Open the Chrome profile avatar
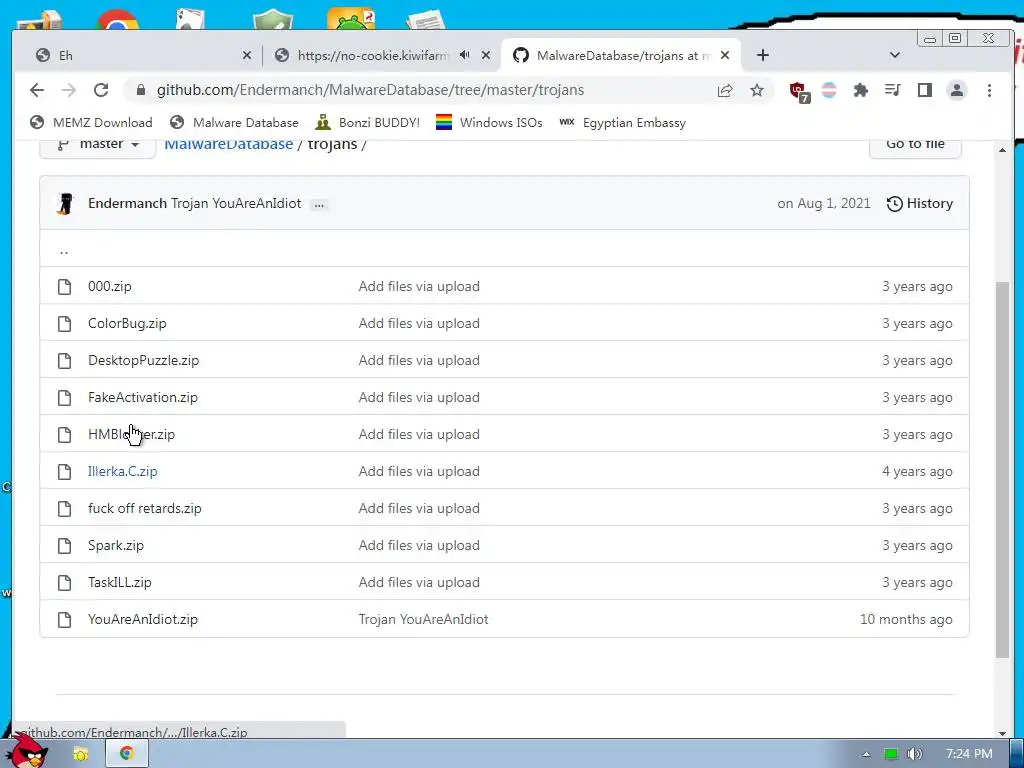1024x768 pixels. point(957,90)
